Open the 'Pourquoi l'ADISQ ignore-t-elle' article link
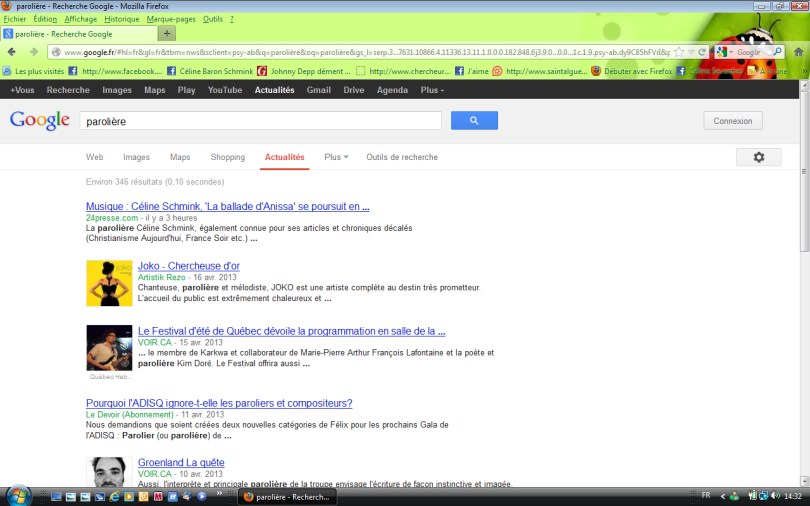 (x=219, y=403)
